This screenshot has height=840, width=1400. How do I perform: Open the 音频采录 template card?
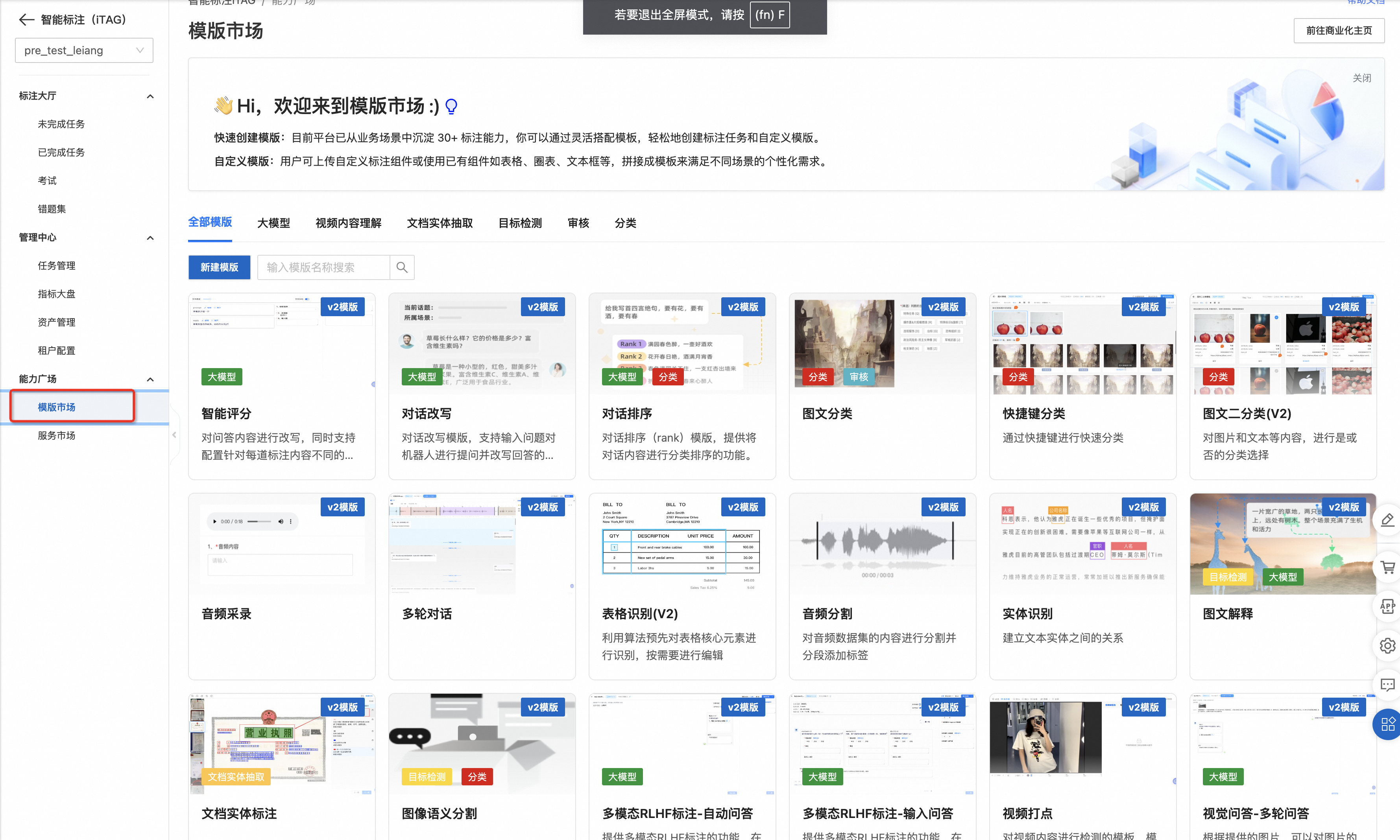[281, 586]
